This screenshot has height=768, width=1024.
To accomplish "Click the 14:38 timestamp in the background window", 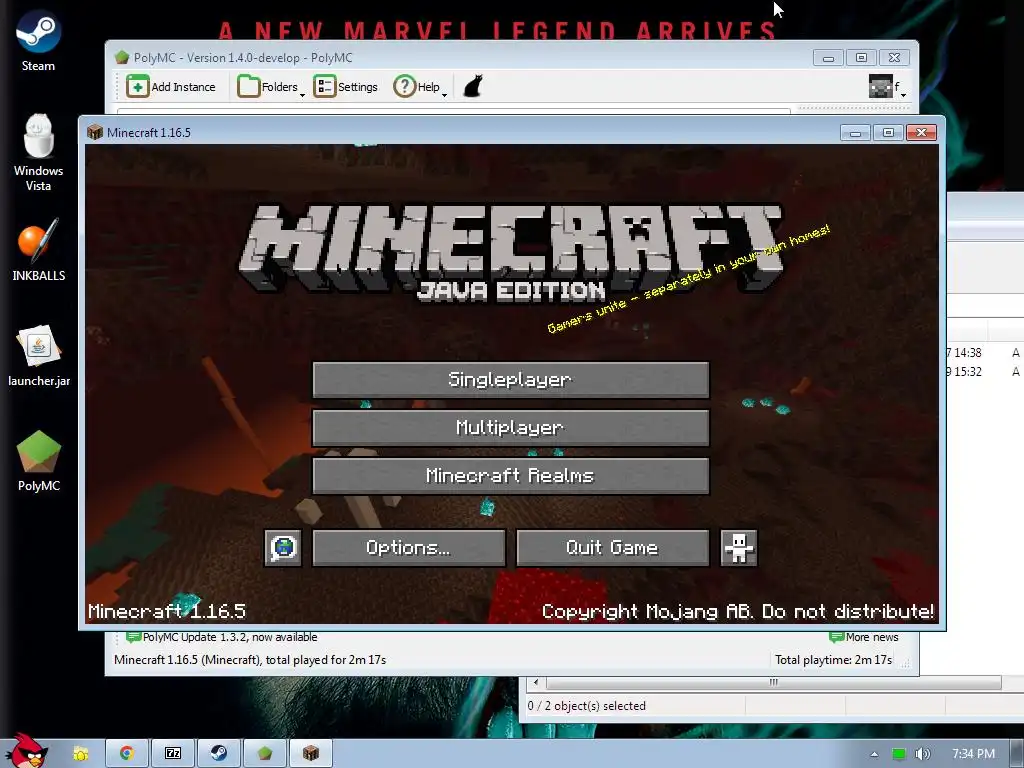I will pos(967,353).
